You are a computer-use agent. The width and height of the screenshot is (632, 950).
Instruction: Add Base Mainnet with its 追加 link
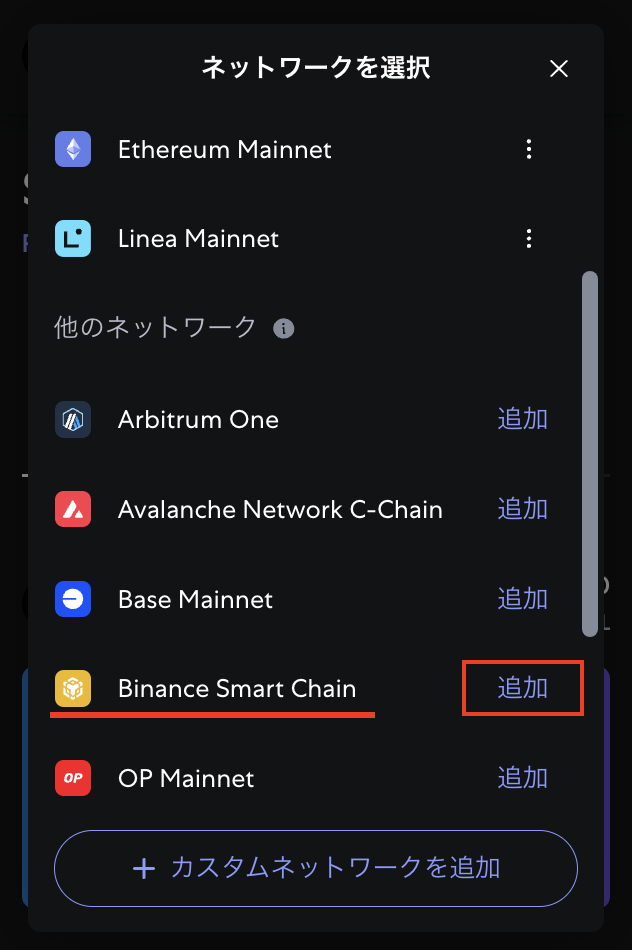click(522, 599)
